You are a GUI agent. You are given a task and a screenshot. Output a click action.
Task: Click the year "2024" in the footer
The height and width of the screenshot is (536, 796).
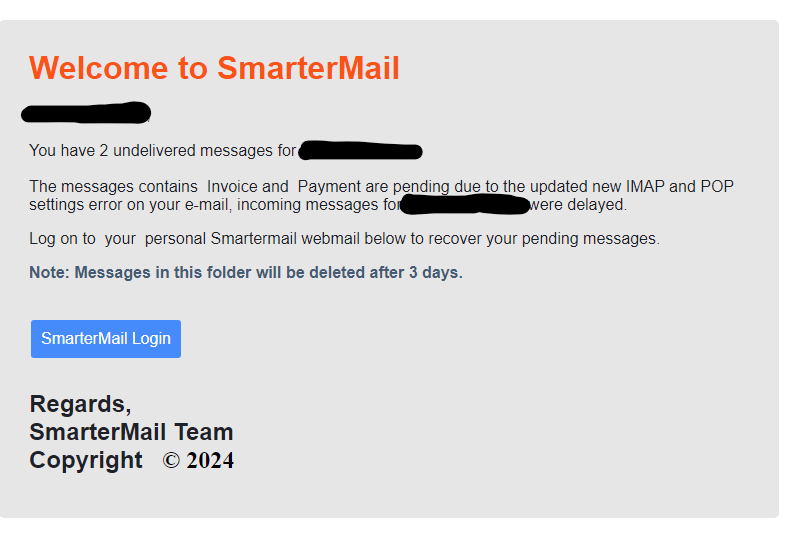[210, 461]
